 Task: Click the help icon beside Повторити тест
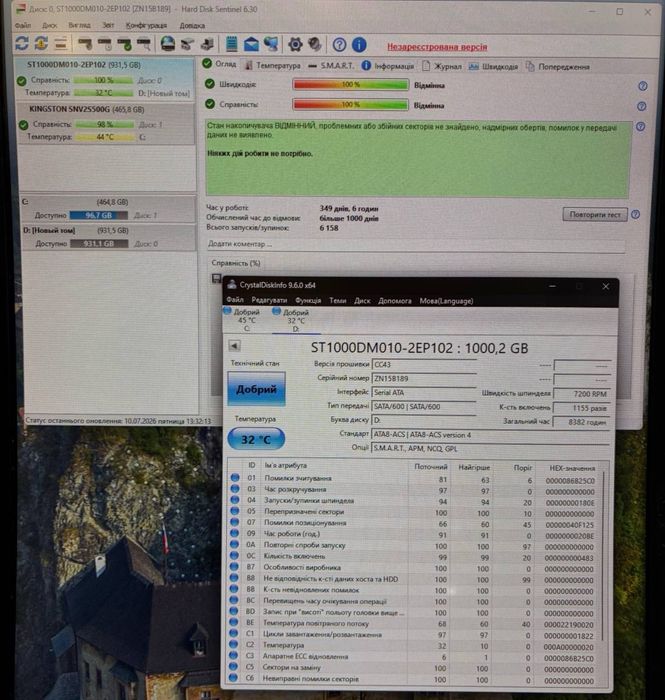636,214
